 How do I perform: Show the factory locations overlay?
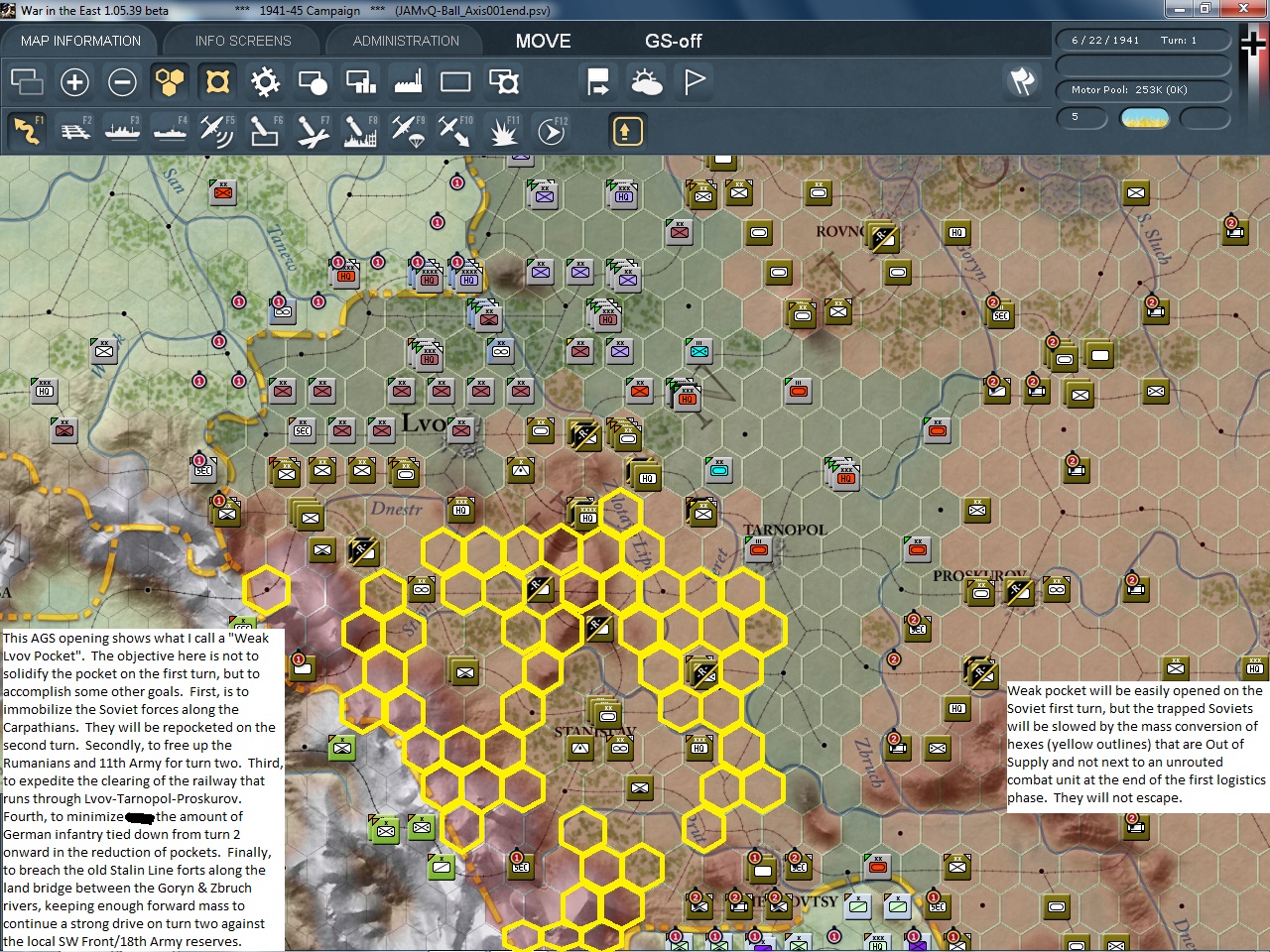coord(408,81)
